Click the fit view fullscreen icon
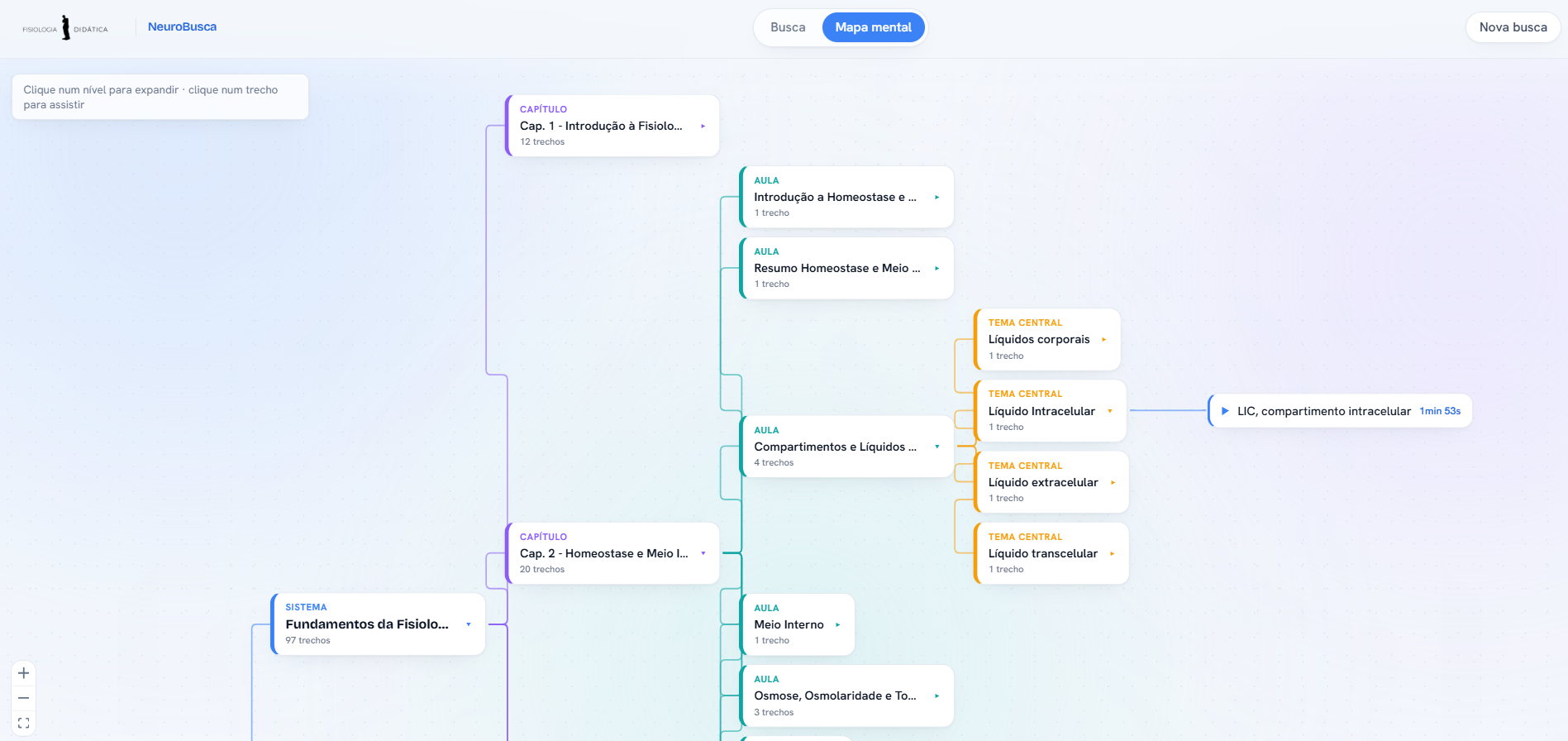This screenshot has height=741, width=1568. coord(23,723)
